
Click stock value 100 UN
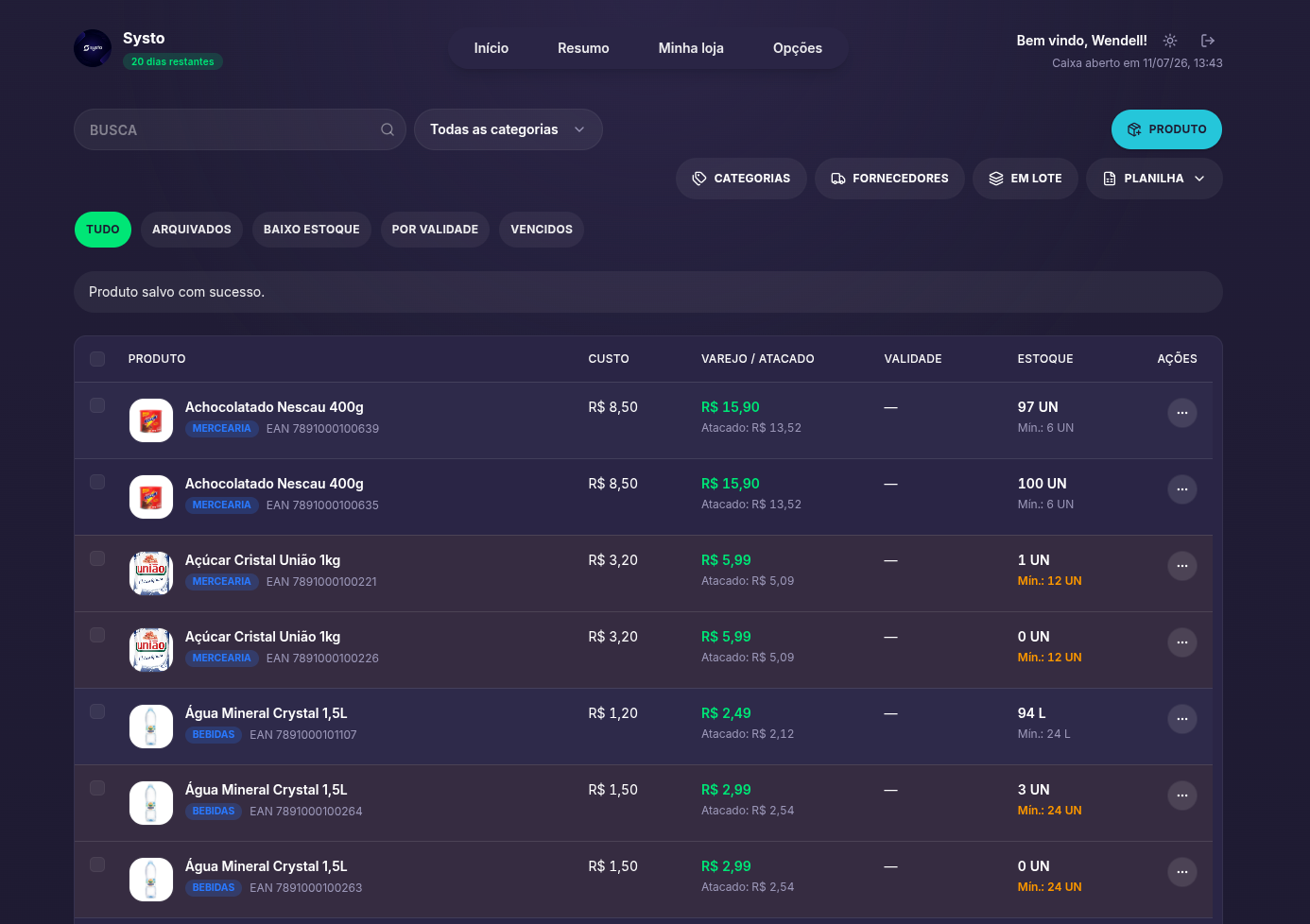(1043, 484)
